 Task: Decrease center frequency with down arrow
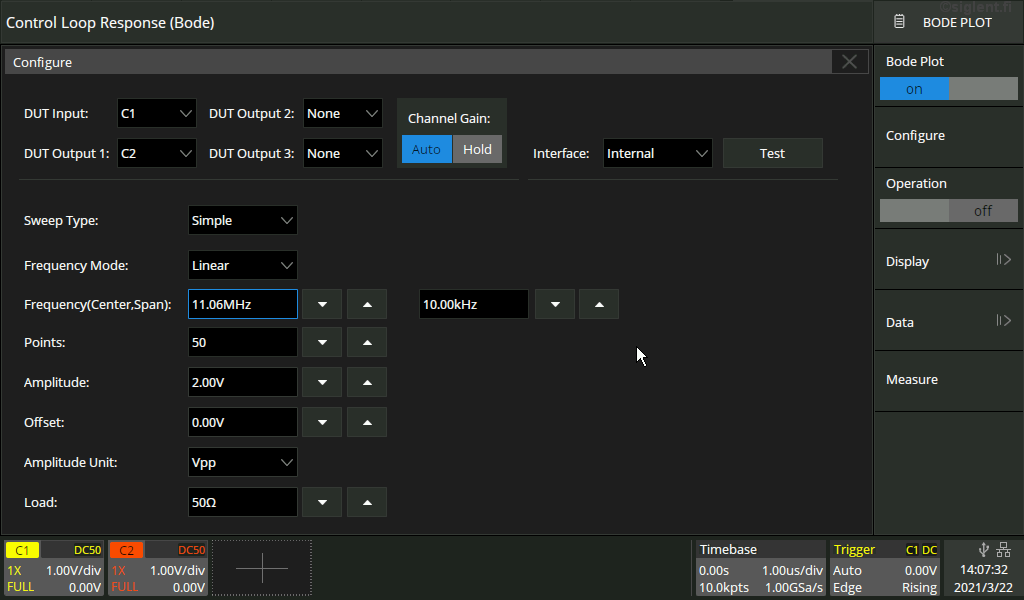pos(322,304)
